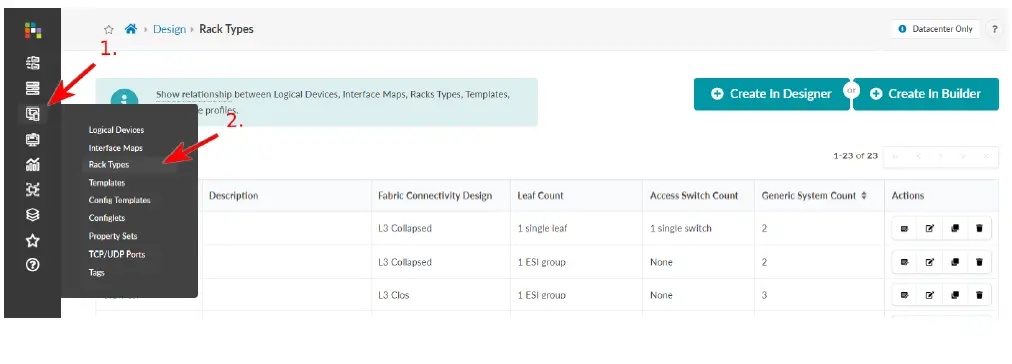Select TCP/UDP Ports in Design menu
The image size is (1012, 364).
coord(117,254)
